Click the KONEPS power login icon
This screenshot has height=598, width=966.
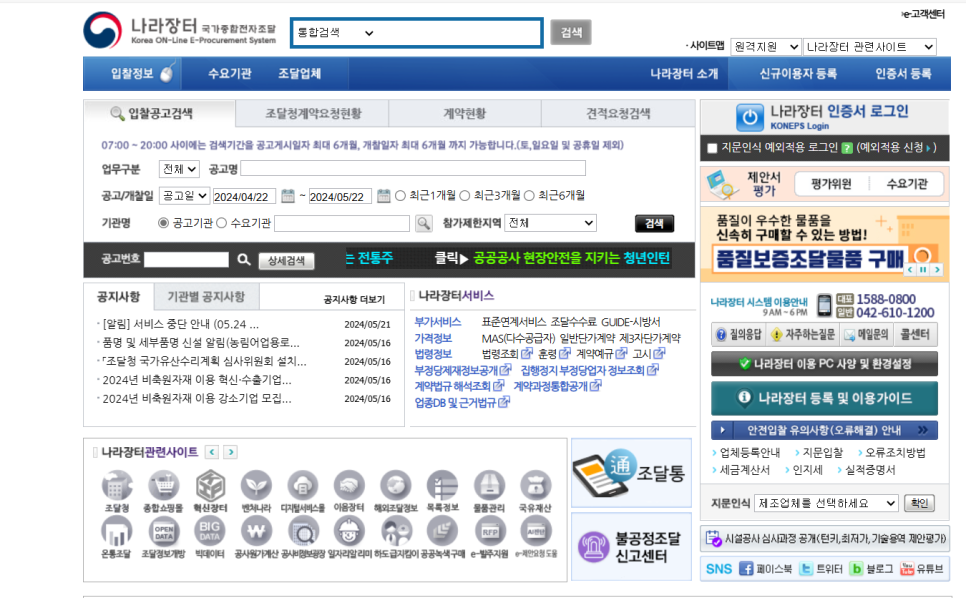[750, 117]
